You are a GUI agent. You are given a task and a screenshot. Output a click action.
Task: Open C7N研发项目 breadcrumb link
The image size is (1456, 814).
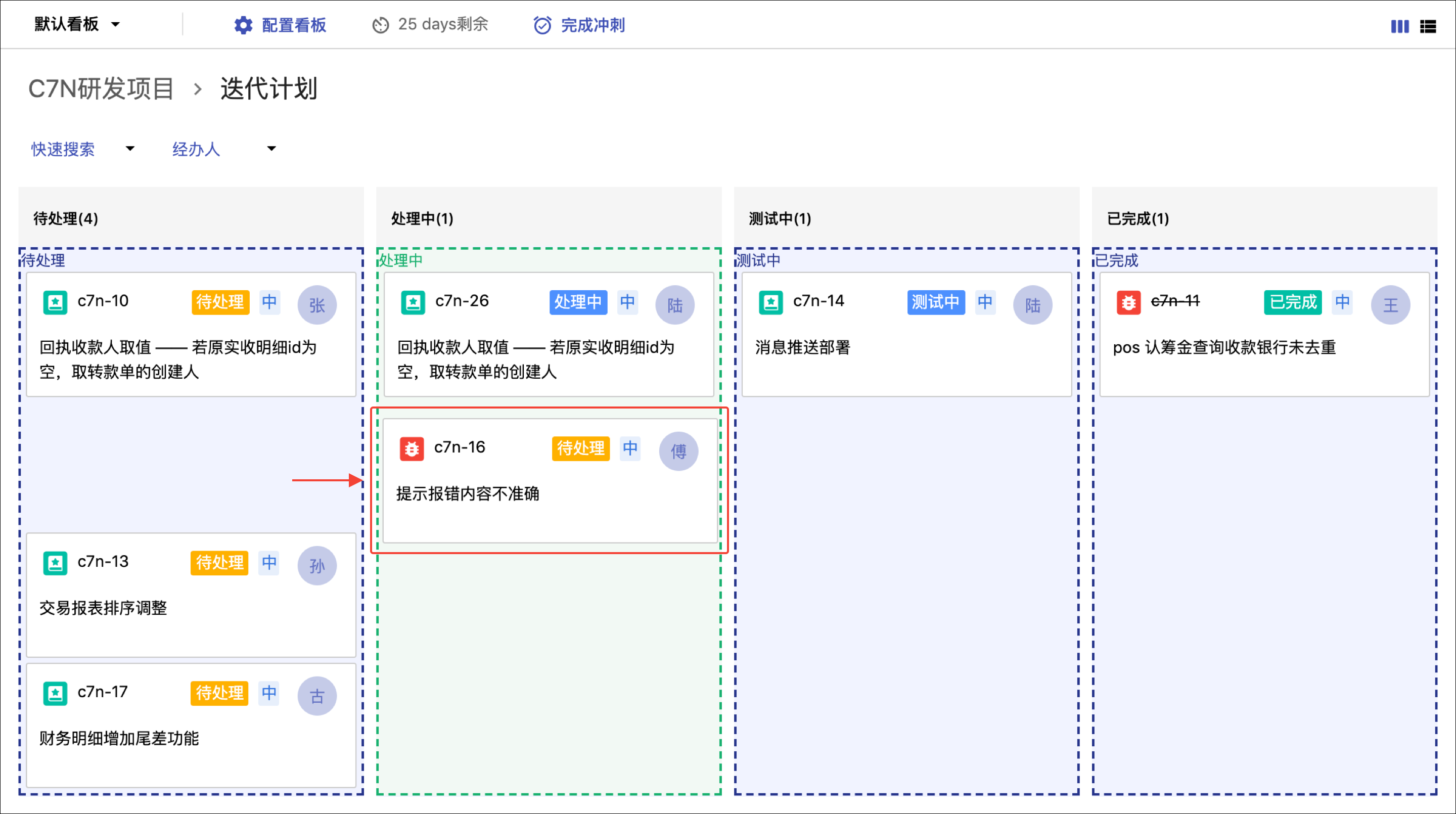(x=101, y=89)
